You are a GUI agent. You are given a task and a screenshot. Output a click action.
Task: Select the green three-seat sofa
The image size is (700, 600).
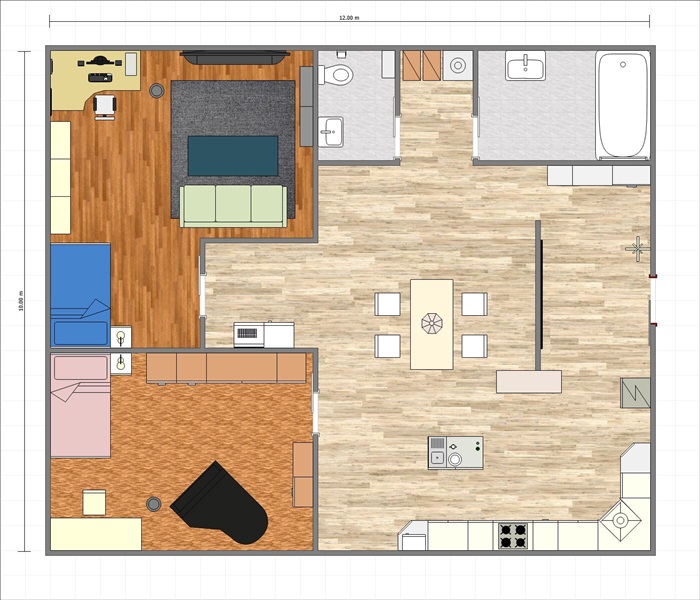233,203
